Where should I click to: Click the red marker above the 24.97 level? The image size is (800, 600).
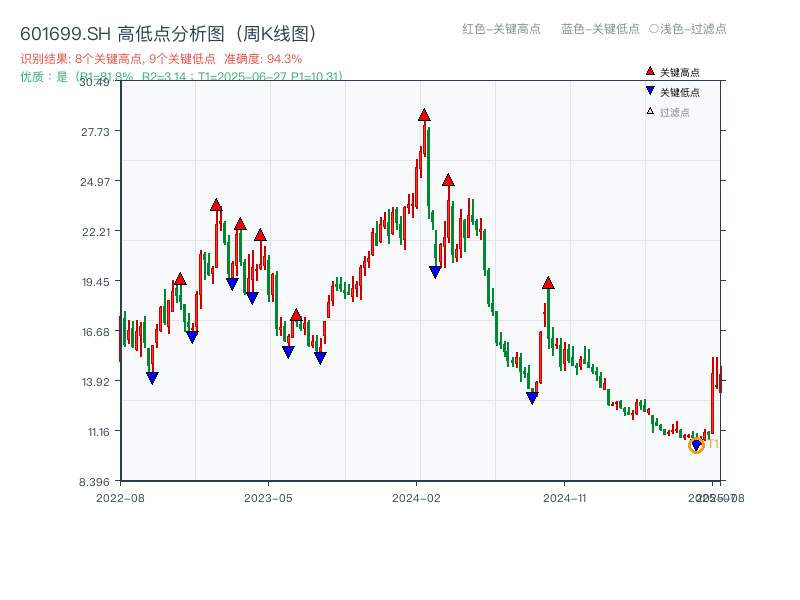coord(449,181)
